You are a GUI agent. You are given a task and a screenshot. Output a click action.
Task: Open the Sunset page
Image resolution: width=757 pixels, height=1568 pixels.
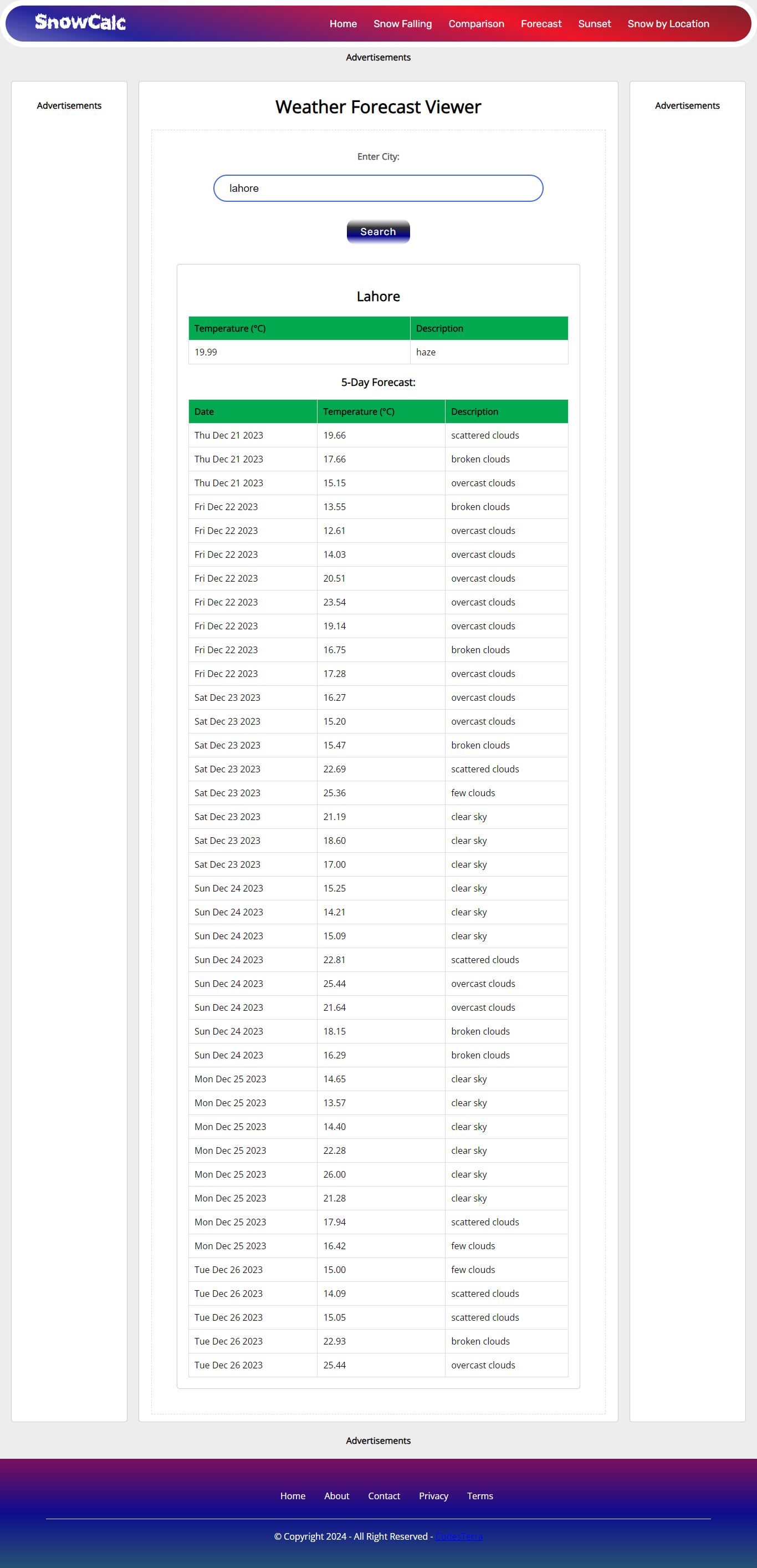(594, 24)
